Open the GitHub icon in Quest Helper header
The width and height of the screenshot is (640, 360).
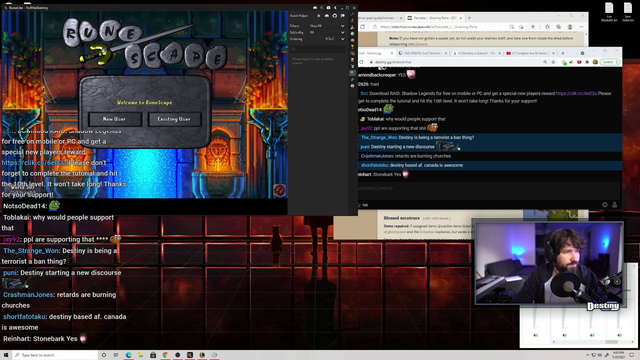point(335,16)
